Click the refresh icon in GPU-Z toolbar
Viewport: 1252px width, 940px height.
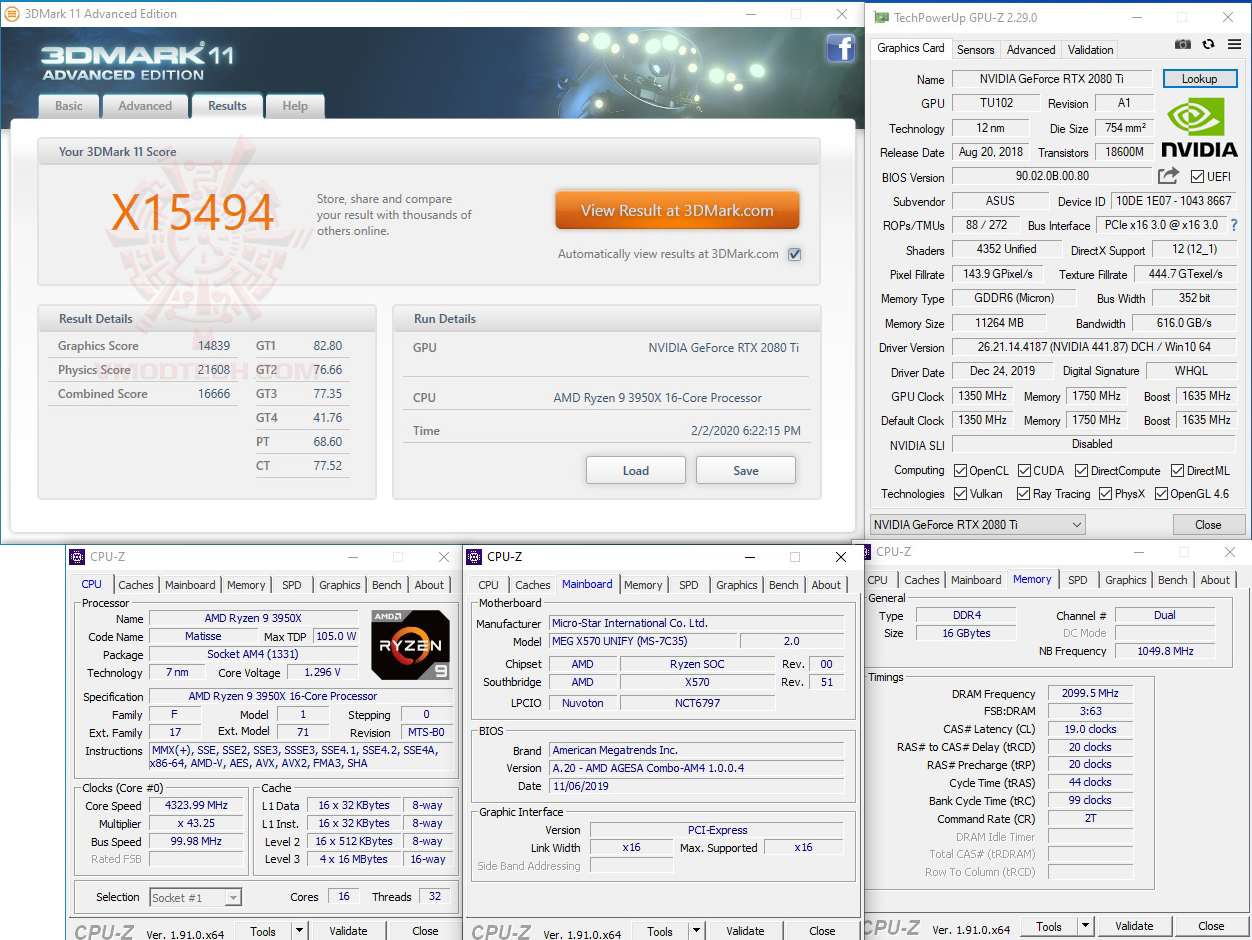point(1206,44)
